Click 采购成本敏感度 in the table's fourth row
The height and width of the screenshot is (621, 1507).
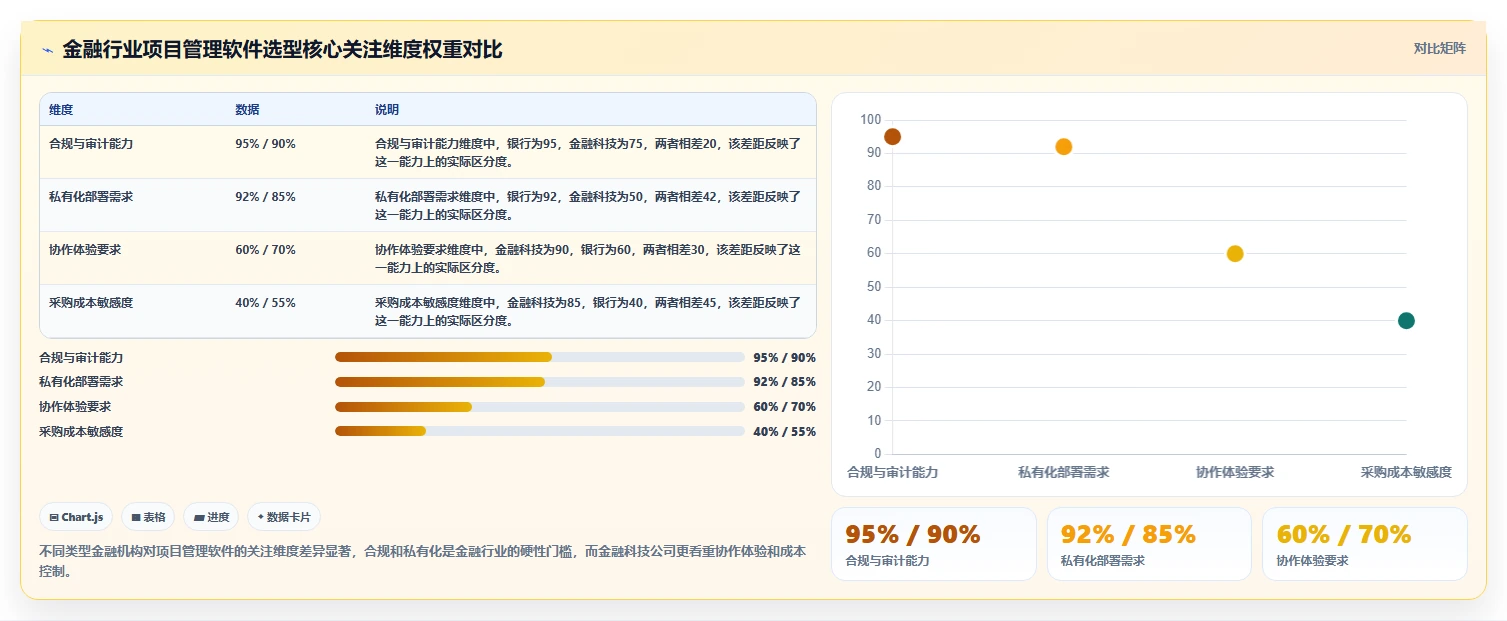click(x=91, y=303)
